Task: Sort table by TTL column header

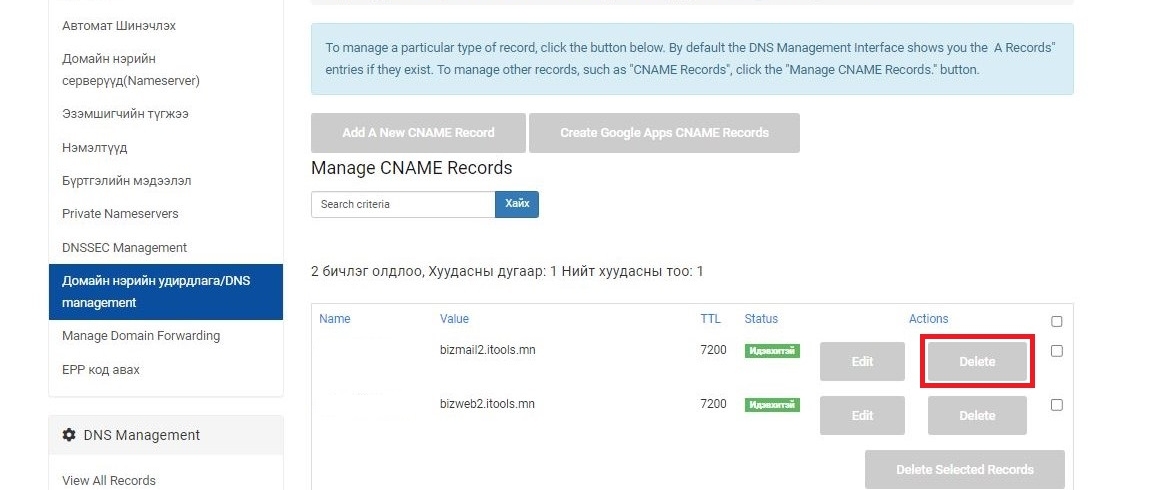Action: pos(711,318)
